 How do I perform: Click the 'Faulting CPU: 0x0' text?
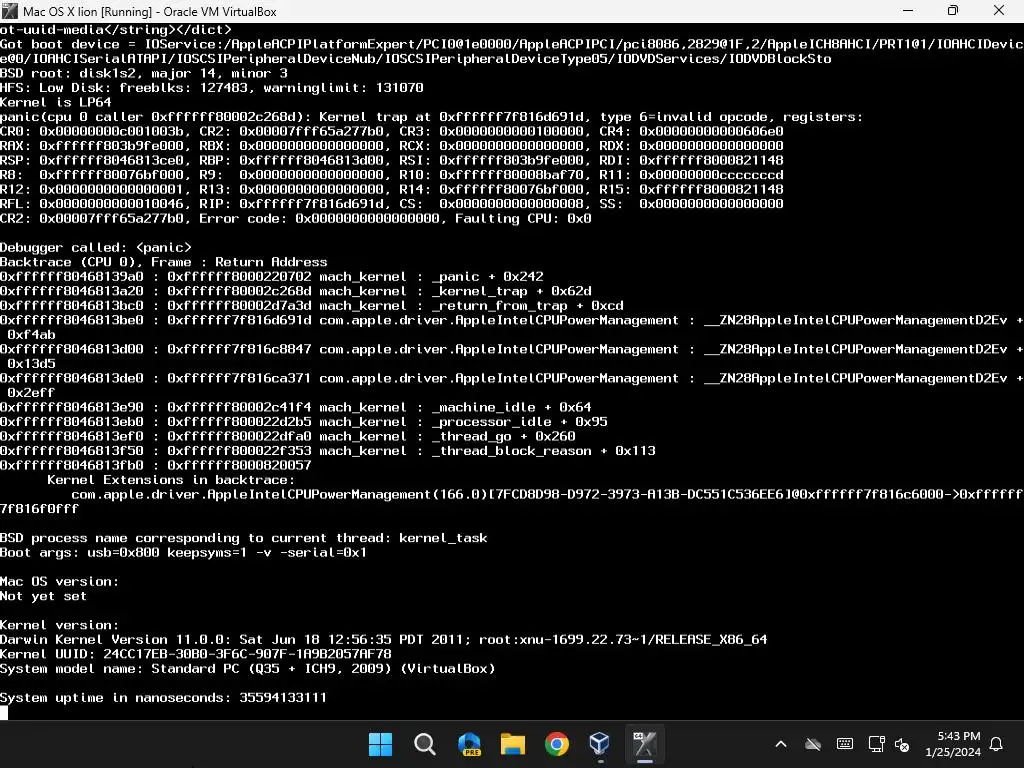point(523,219)
